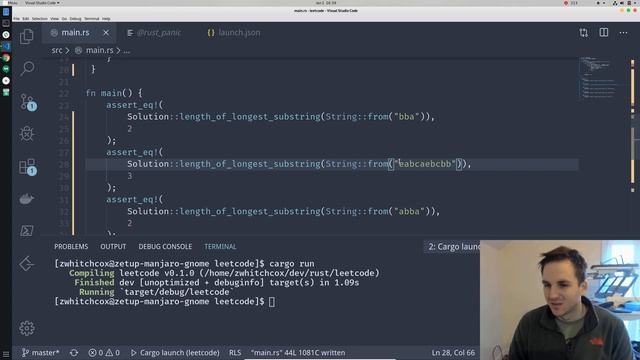Screen dimensions: 640x360
Task: Click 'assert_eq!(' on line 27
Action: (x=135, y=152)
